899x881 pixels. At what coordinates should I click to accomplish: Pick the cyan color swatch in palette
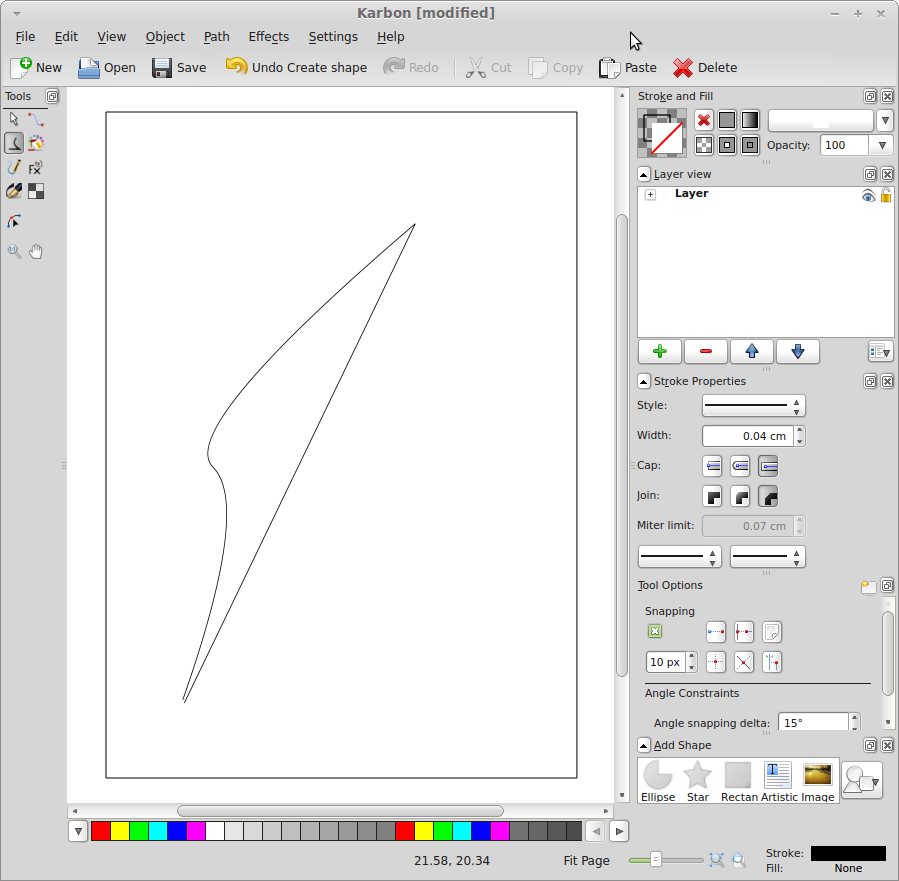click(157, 831)
